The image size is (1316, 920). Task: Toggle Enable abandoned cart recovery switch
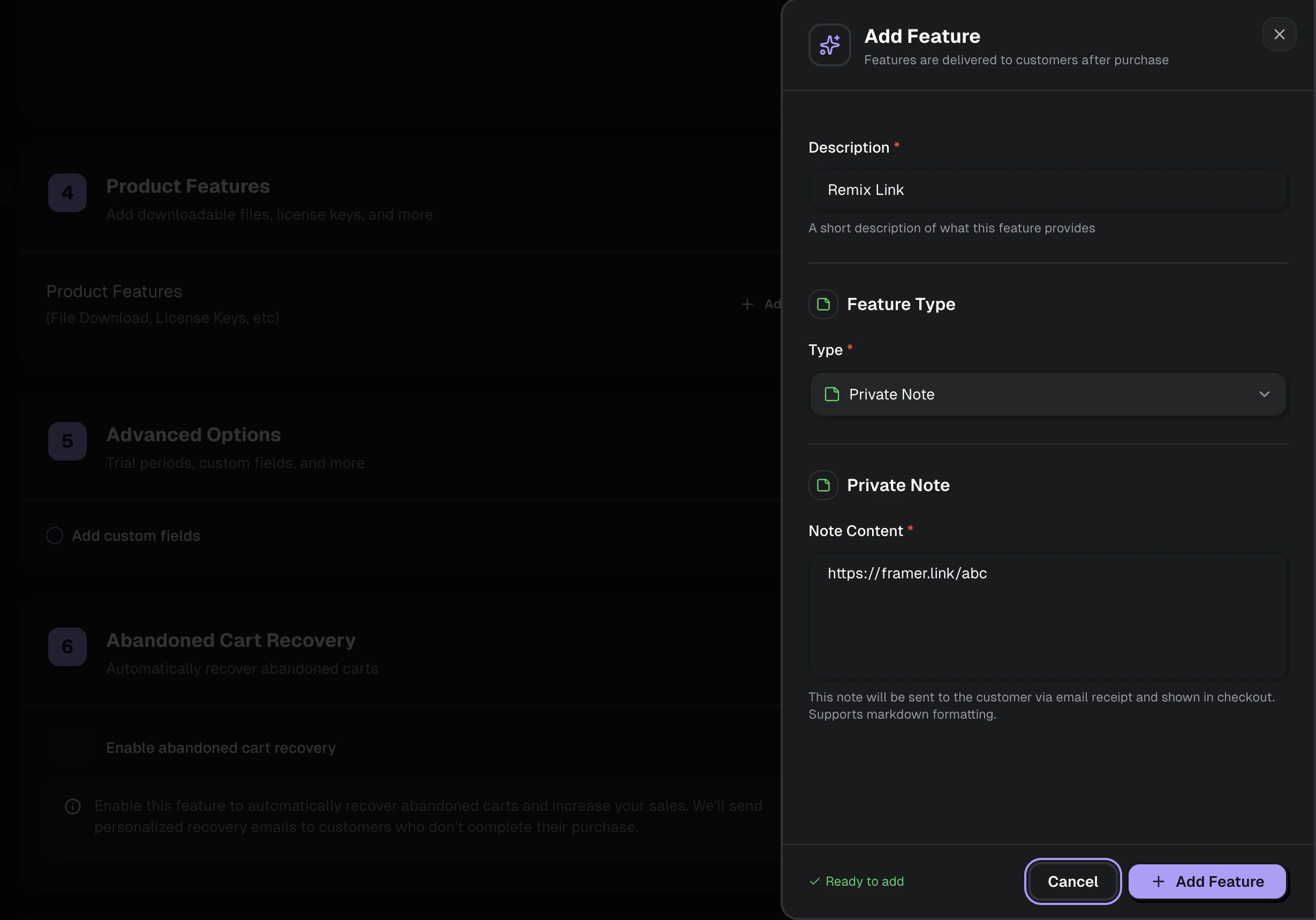71,748
